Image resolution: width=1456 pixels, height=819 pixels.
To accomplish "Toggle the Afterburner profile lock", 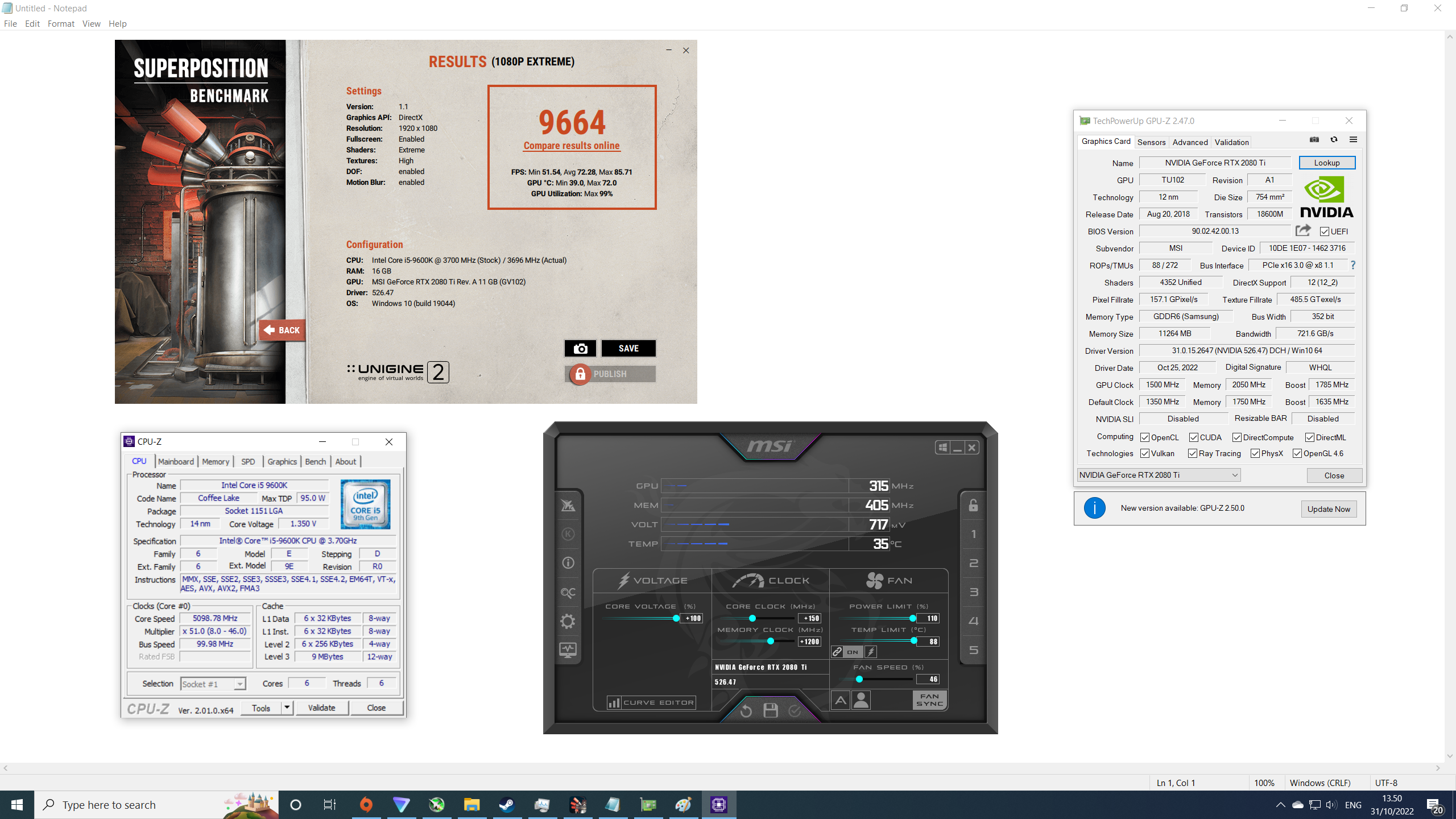I will coord(974,505).
